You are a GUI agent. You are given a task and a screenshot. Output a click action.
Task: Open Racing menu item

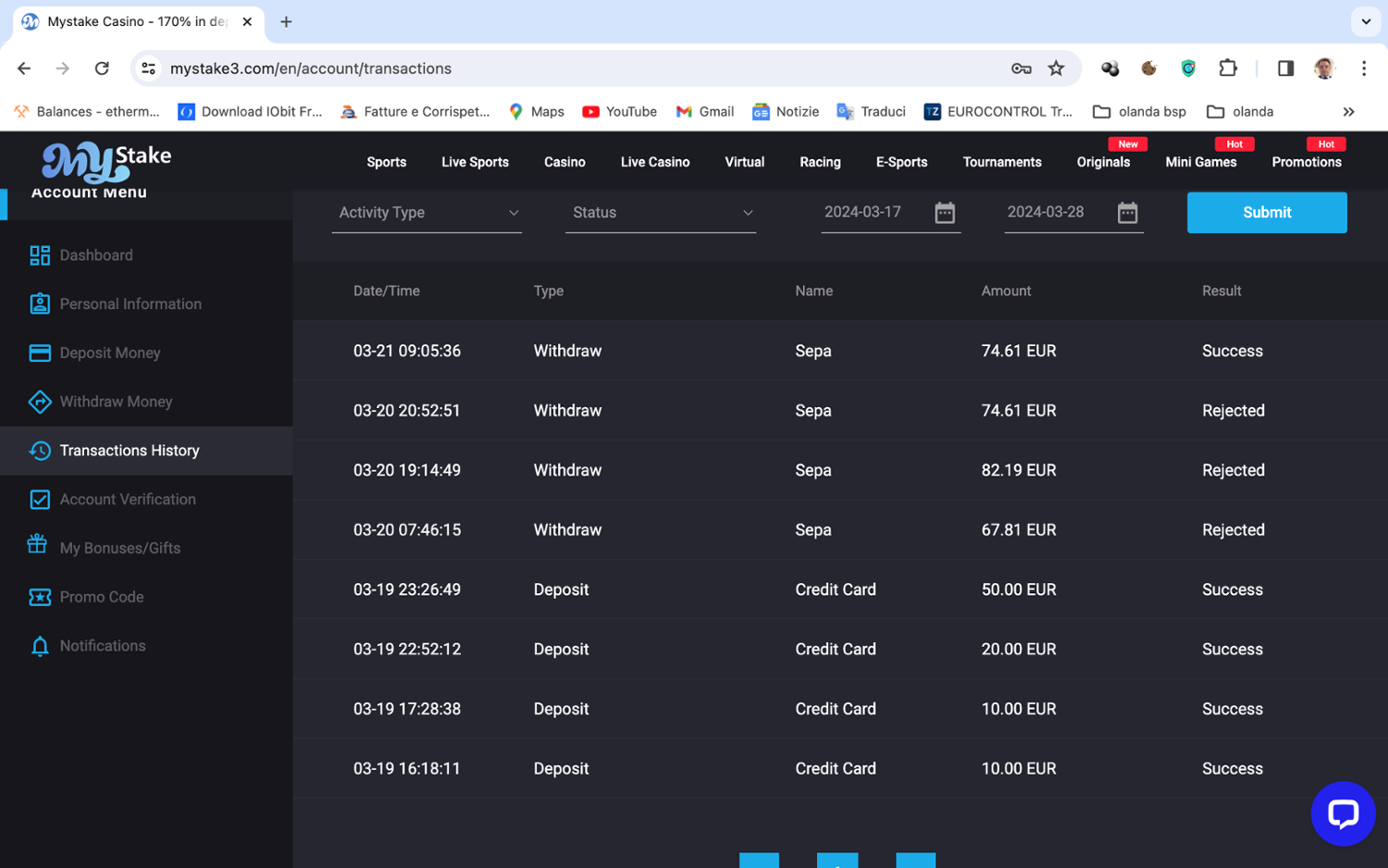coord(820,162)
